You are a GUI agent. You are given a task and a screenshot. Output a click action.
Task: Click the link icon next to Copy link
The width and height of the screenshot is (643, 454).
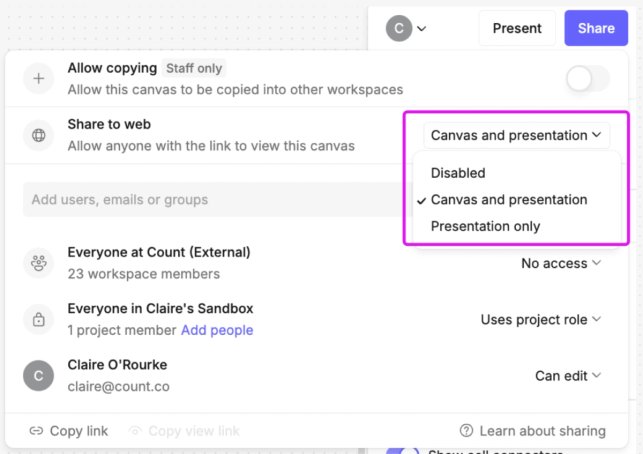[36, 431]
